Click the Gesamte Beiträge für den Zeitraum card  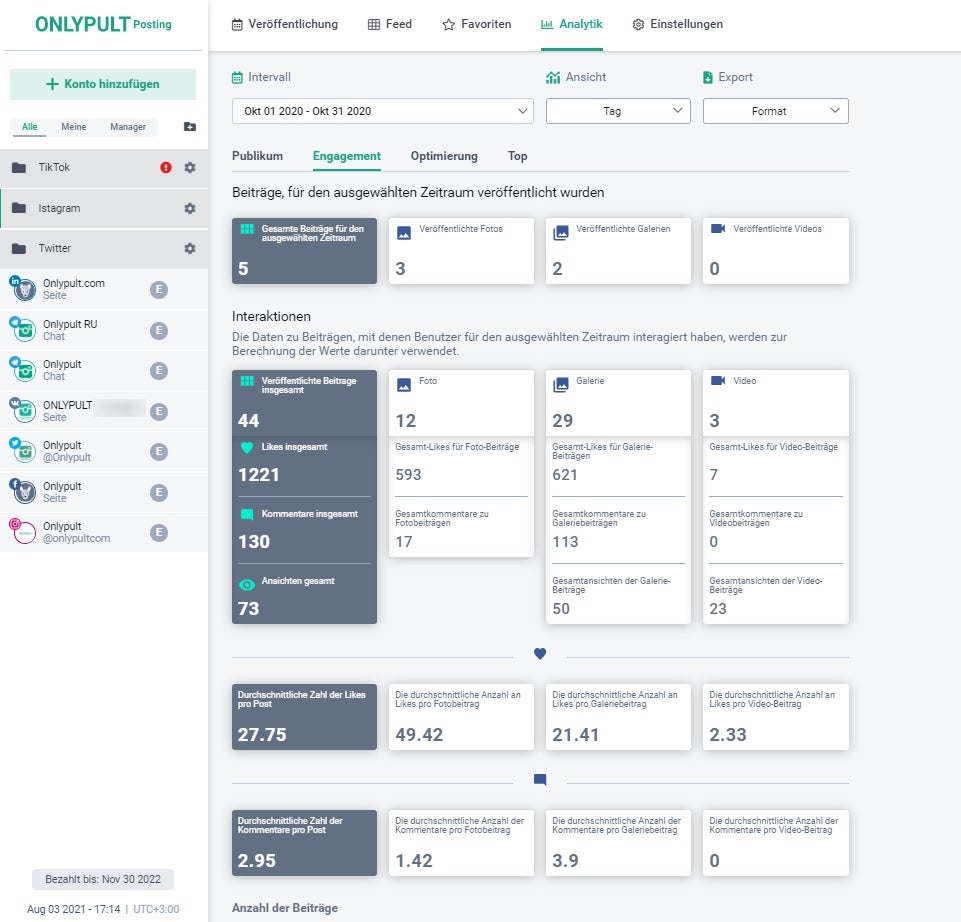(x=305, y=251)
